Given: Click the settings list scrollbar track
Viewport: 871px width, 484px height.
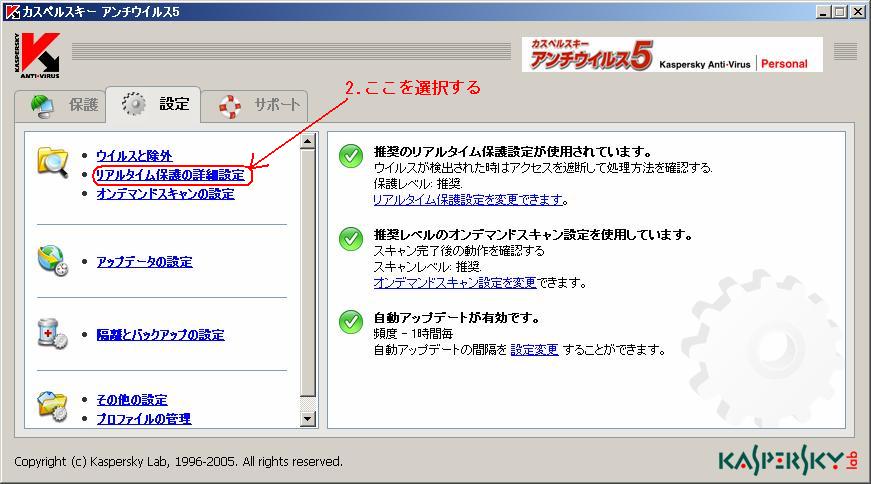Looking at the screenshot, I should coord(308,278).
